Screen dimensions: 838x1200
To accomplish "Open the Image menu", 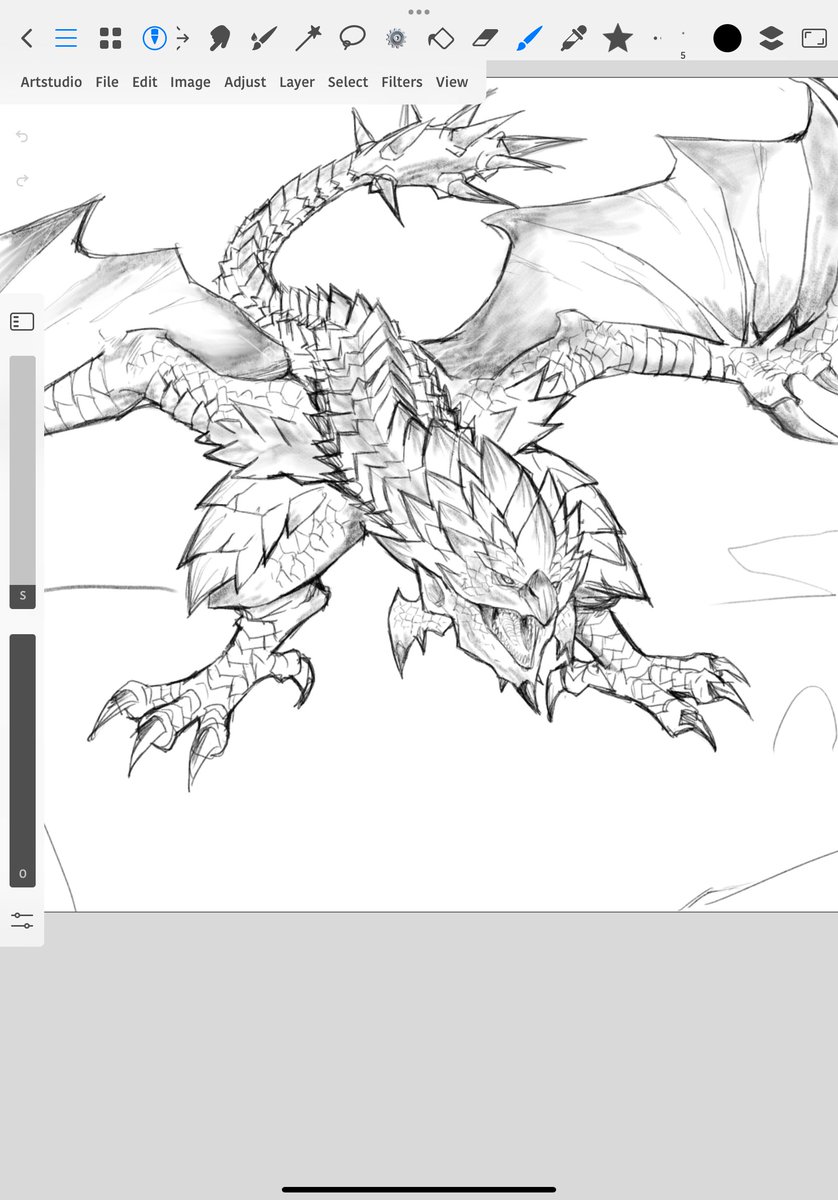I will 190,82.
